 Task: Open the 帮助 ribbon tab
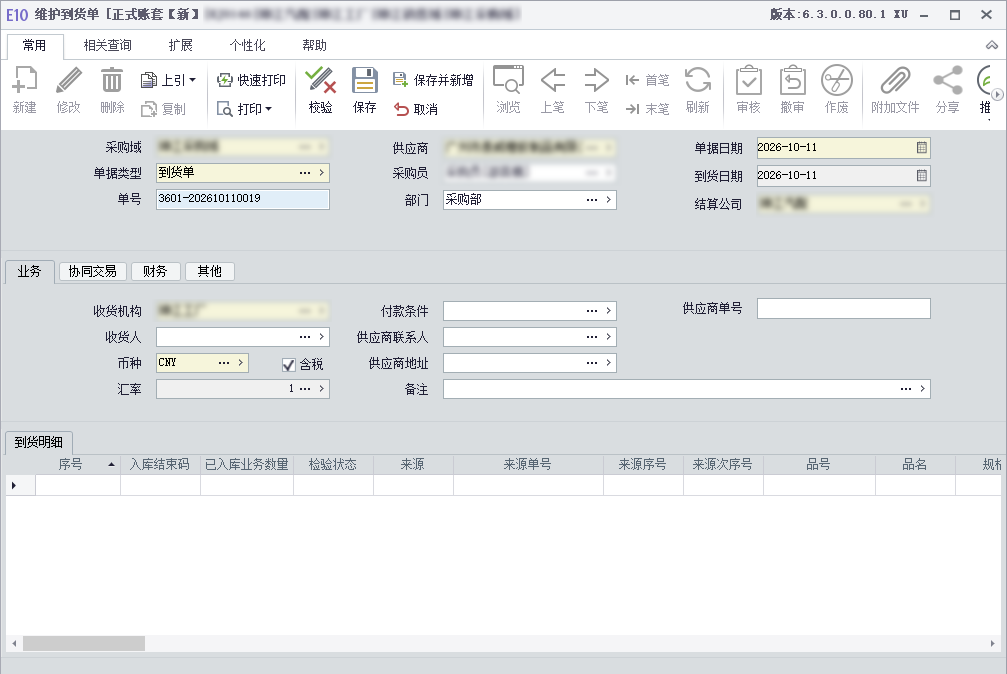pyautogui.click(x=315, y=46)
